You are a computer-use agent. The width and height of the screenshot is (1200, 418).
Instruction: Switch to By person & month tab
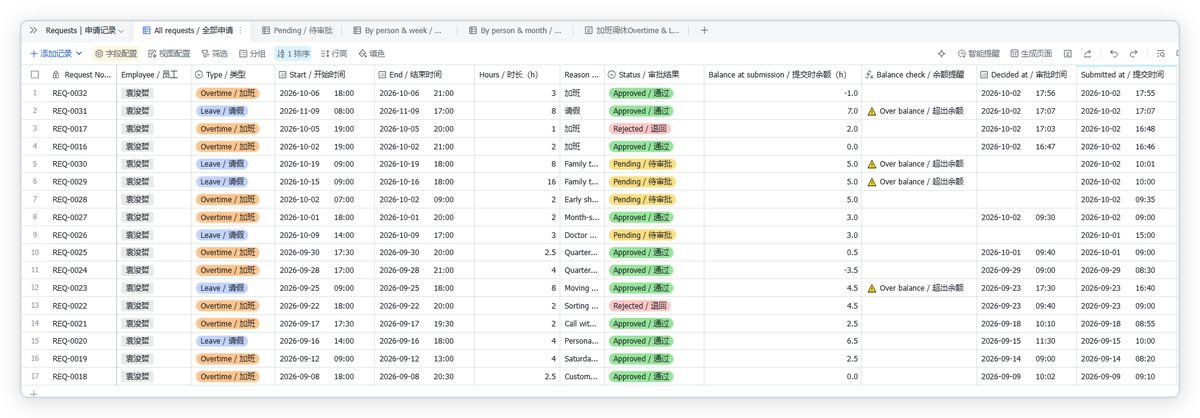point(517,31)
